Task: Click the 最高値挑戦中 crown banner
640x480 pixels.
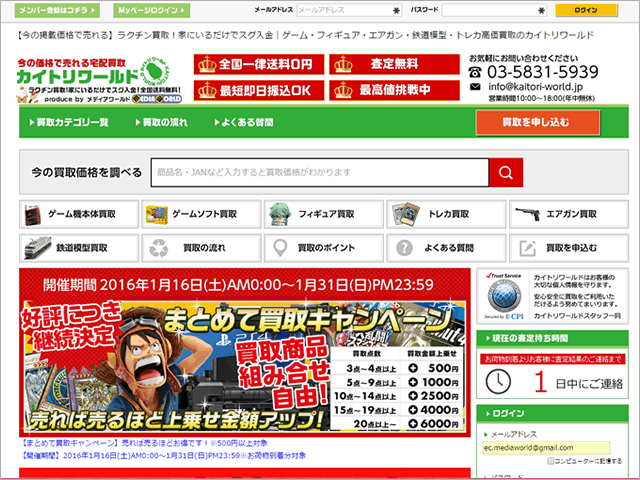Action: 394,90
